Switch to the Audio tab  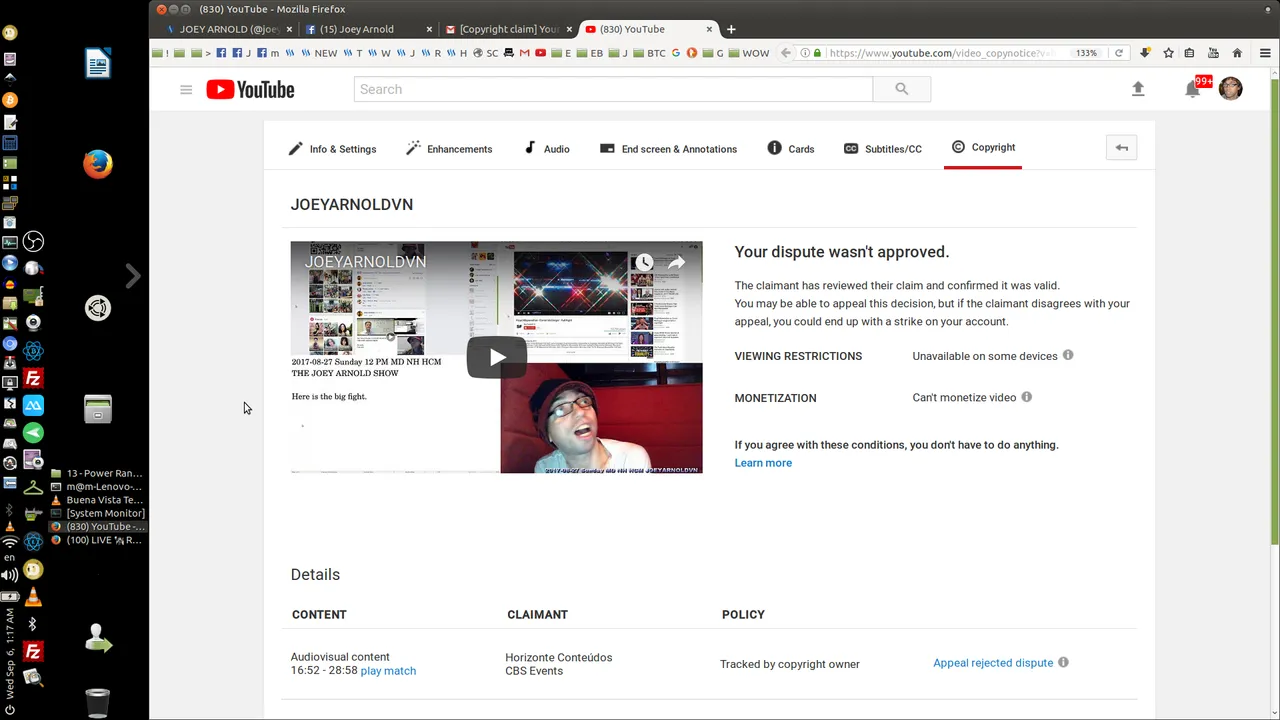pos(547,148)
